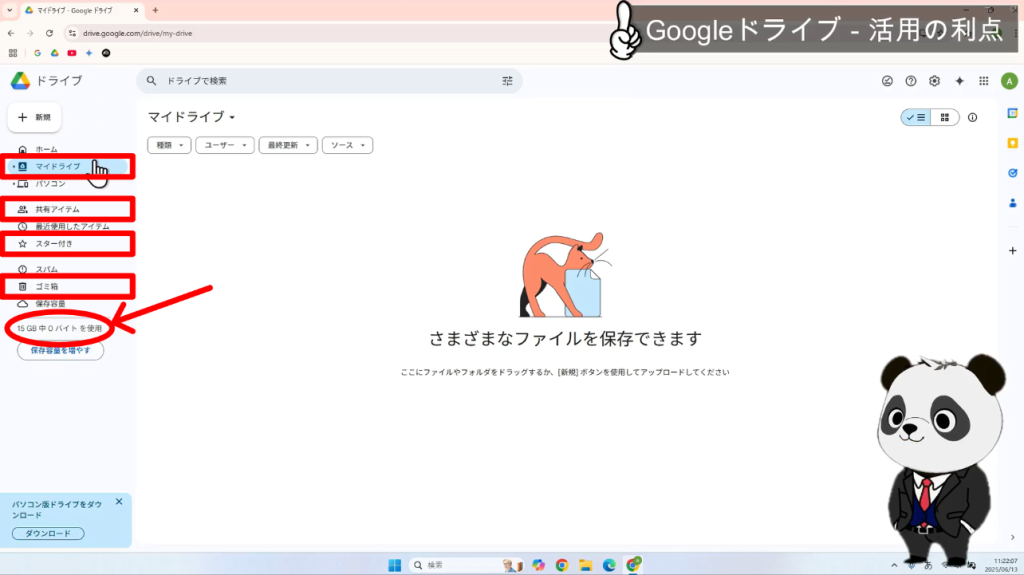Viewport: 1024px width, 575px height.
Task: Open the ソース filter dropdown
Action: pos(347,145)
